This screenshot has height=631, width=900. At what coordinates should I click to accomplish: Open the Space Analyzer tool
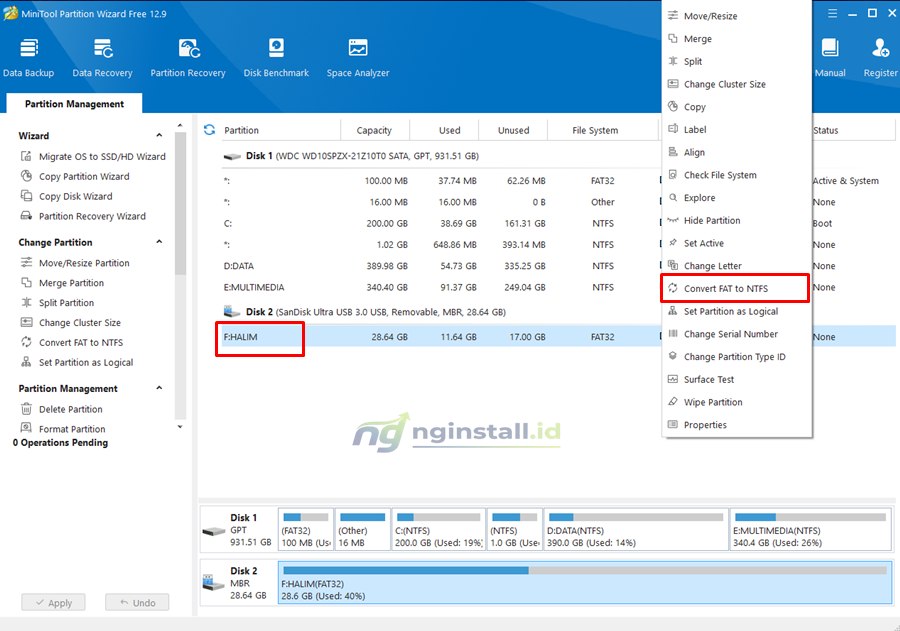tap(358, 57)
